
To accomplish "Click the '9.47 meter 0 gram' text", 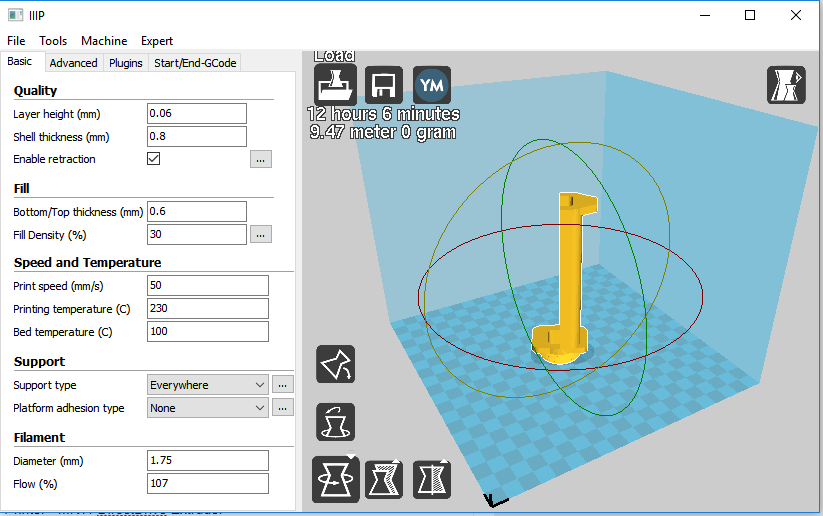I will [383, 132].
